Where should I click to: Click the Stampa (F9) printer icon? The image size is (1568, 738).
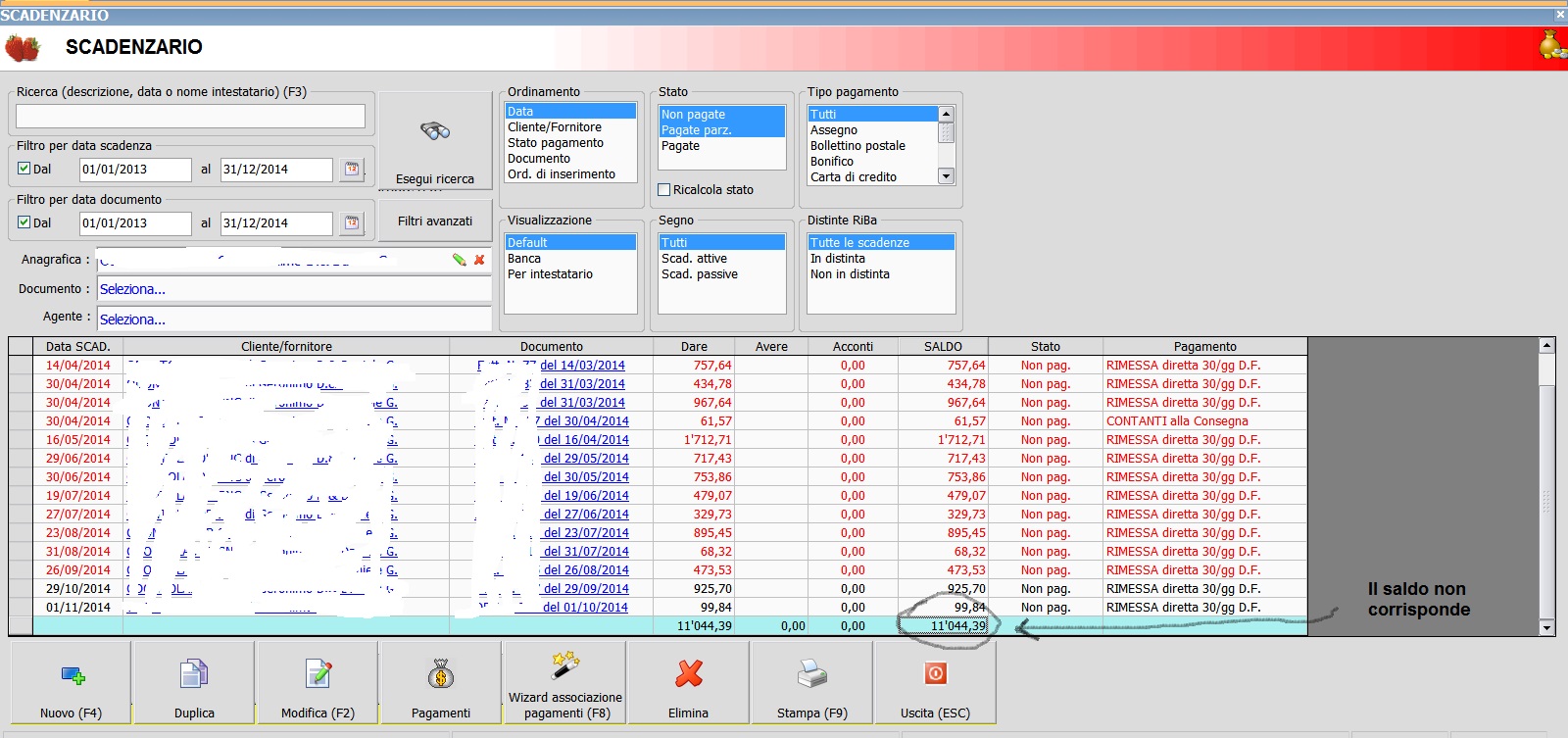point(812,674)
